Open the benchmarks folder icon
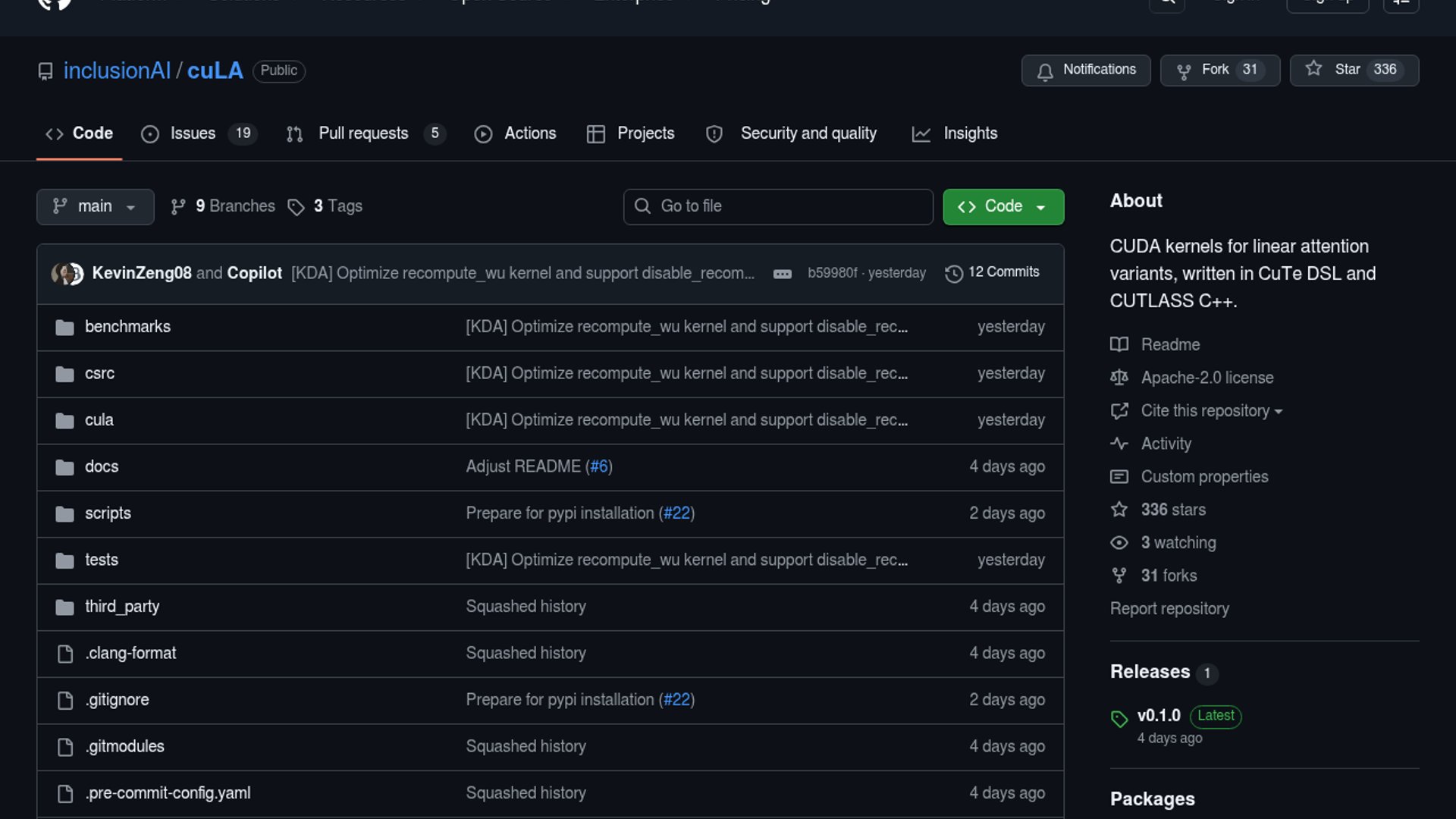The width and height of the screenshot is (1456, 819). (64, 327)
